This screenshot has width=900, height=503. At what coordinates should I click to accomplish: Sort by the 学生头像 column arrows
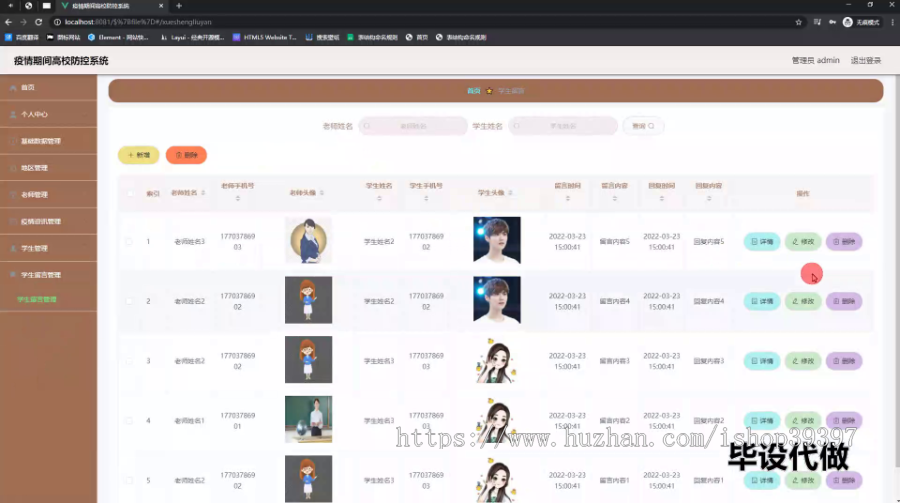(x=510, y=193)
